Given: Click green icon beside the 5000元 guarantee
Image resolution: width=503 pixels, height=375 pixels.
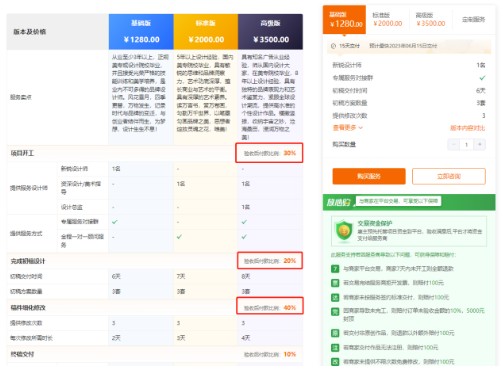Looking at the screenshot, I should pyautogui.click(x=335, y=312).
